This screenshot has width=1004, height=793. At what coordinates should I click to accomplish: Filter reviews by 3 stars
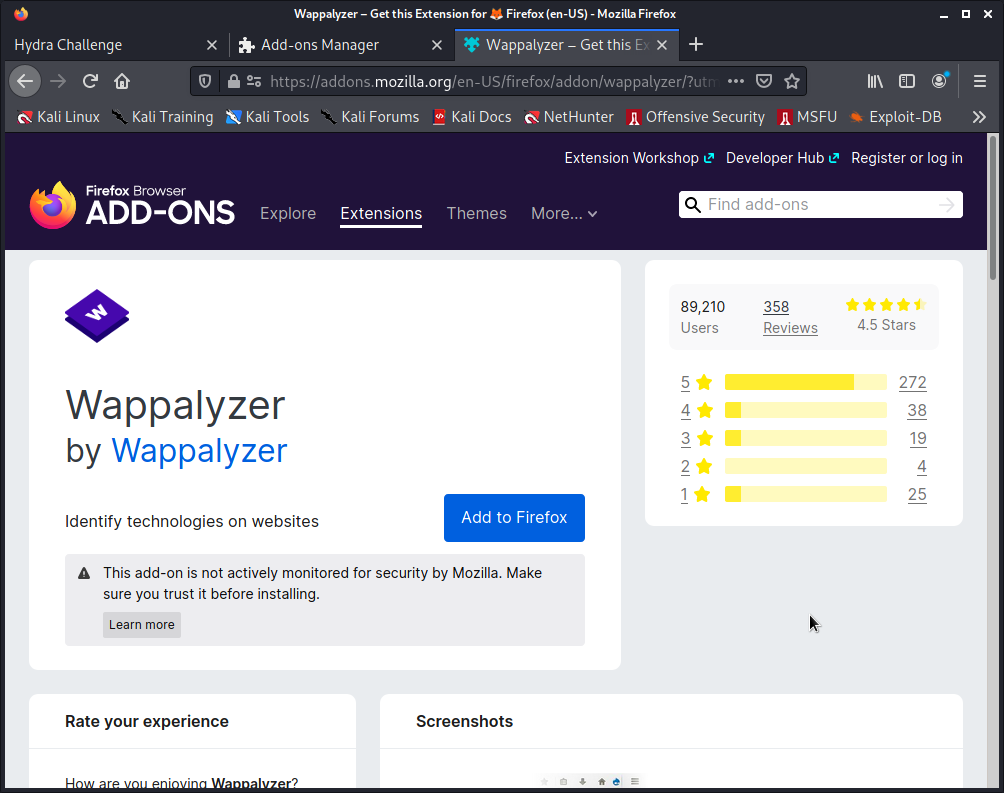697,439
